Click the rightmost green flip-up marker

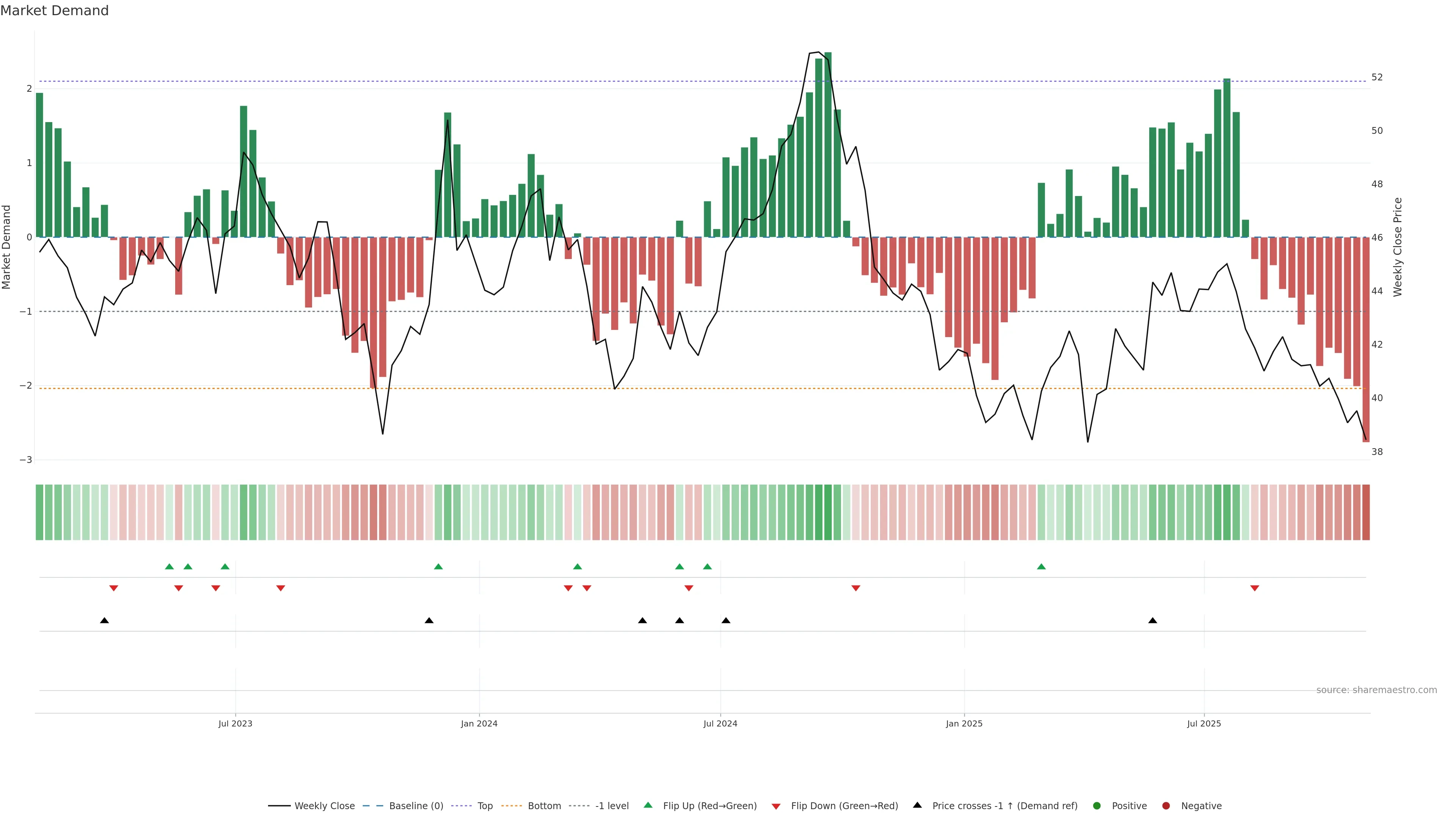pos(1041,566)
